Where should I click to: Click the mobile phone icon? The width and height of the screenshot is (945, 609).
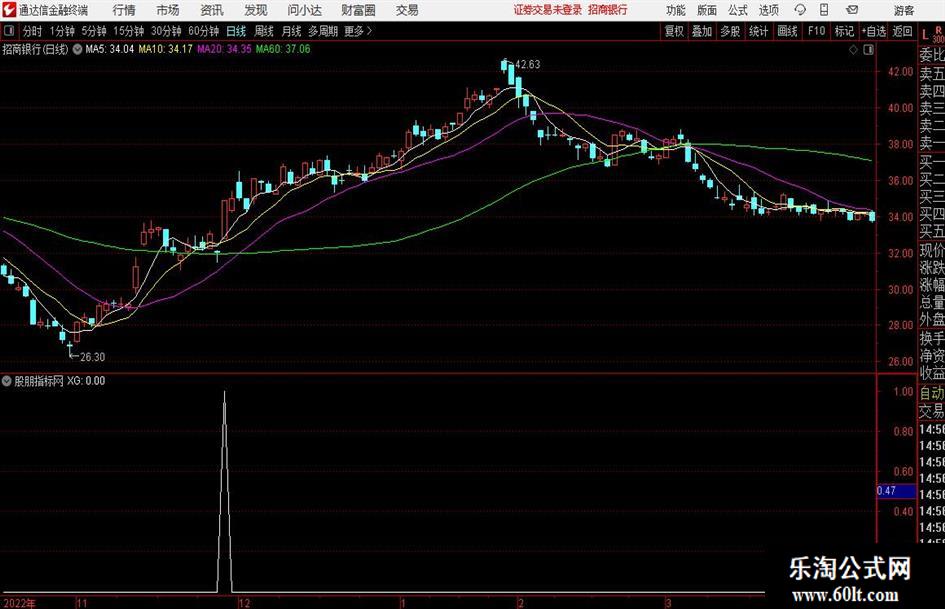pyautogui.click(x=824, y=10)
